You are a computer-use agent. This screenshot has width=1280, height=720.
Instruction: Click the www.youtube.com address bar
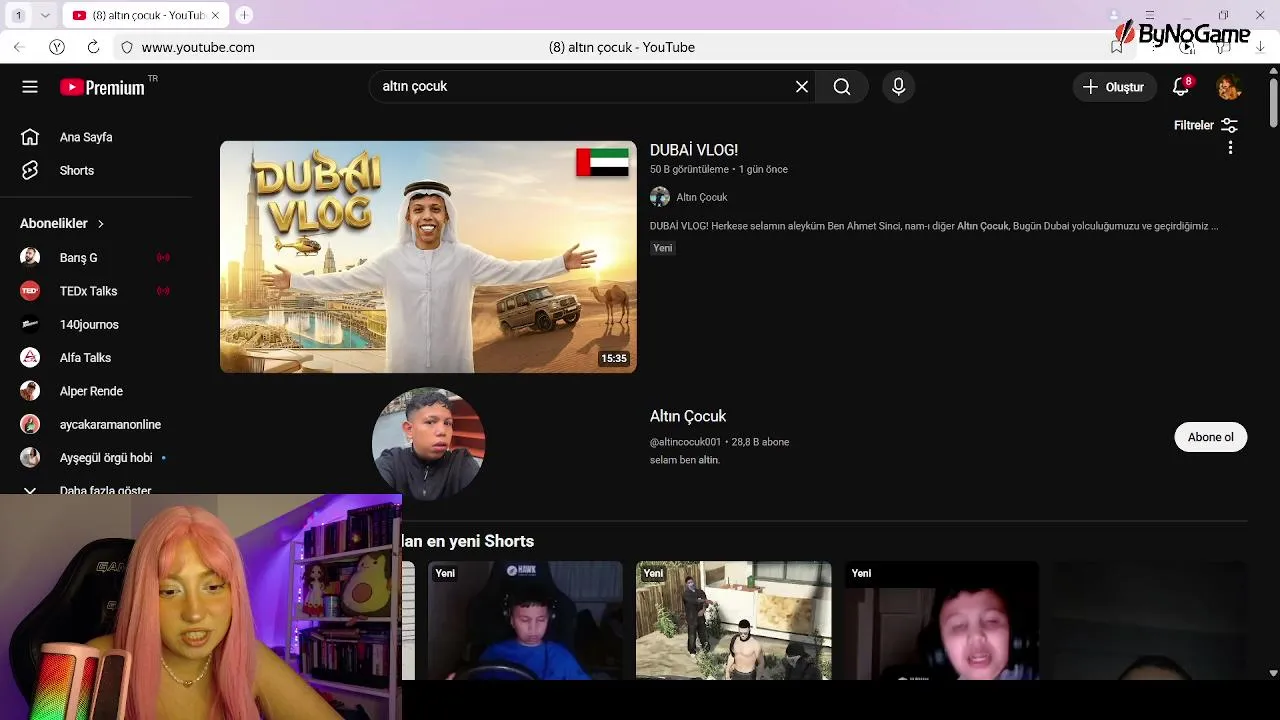tap(198, 47)
